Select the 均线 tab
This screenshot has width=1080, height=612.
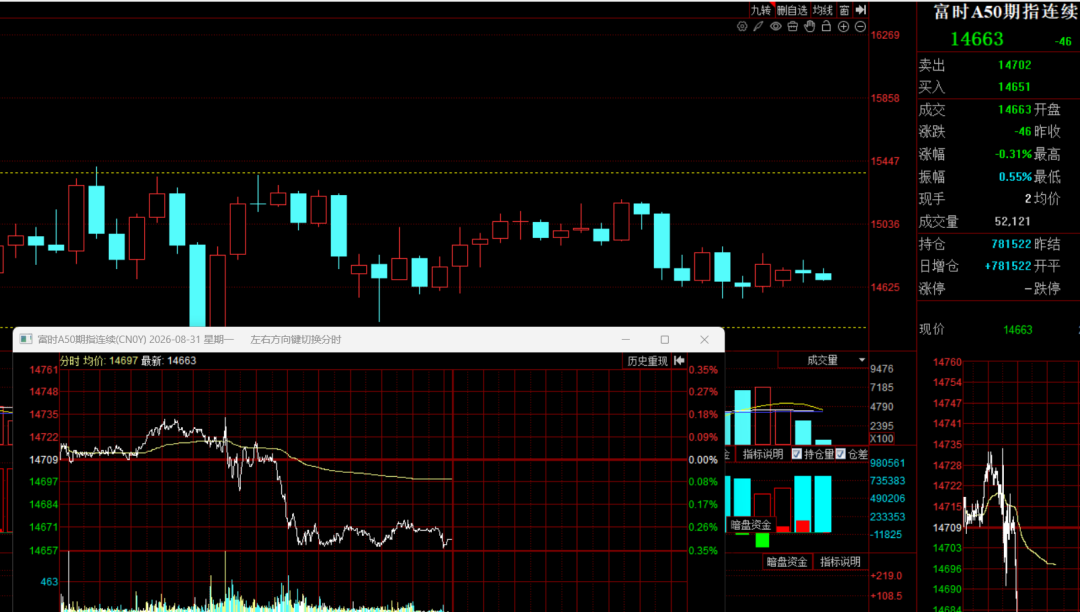(x=822, y=10)
